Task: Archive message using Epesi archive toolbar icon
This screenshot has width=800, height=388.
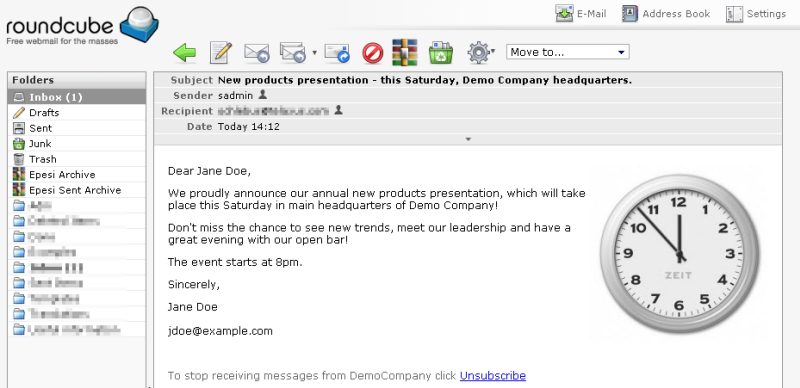Action: [405, 53]
